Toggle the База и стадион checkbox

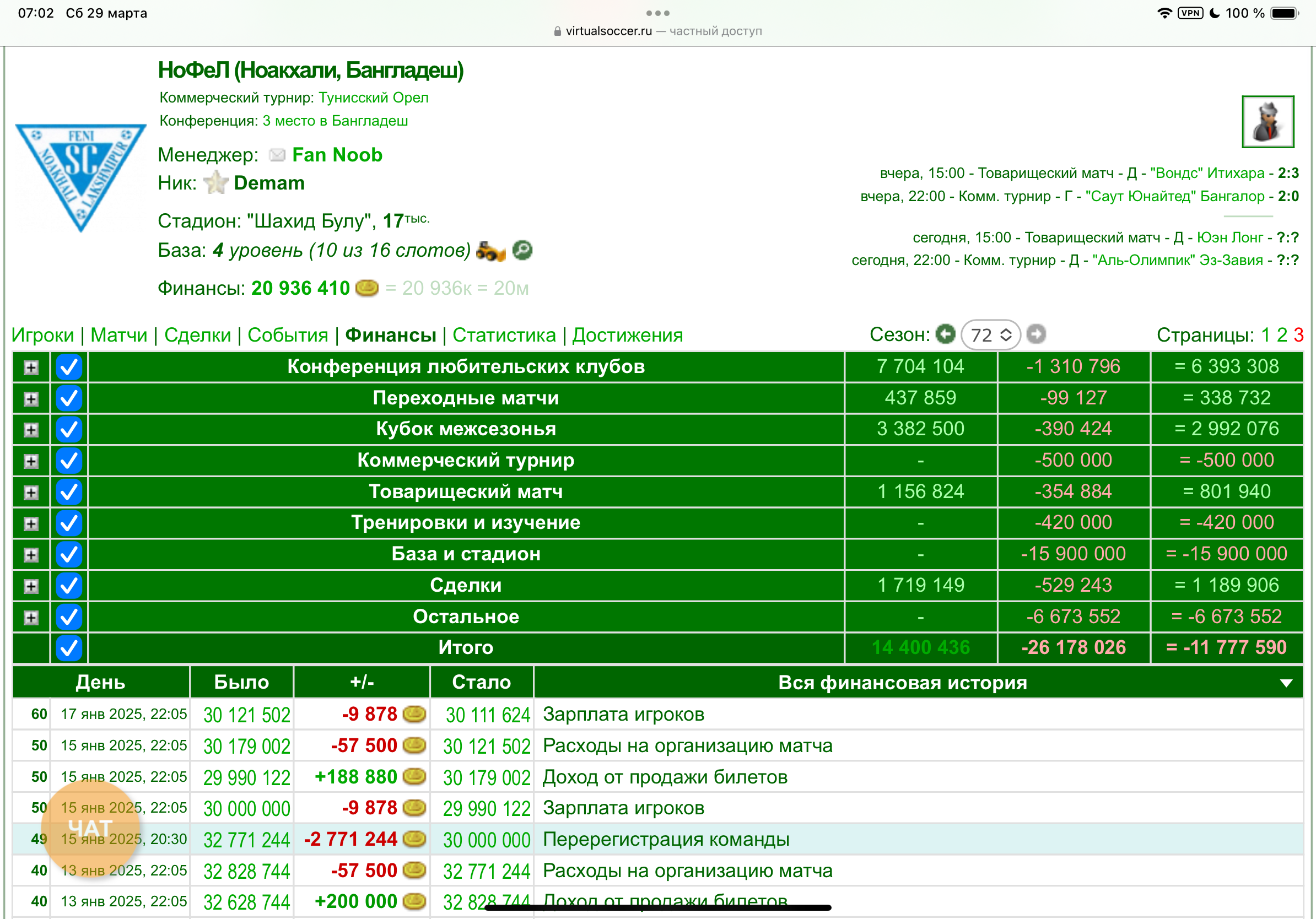click(x=69, y=555)
